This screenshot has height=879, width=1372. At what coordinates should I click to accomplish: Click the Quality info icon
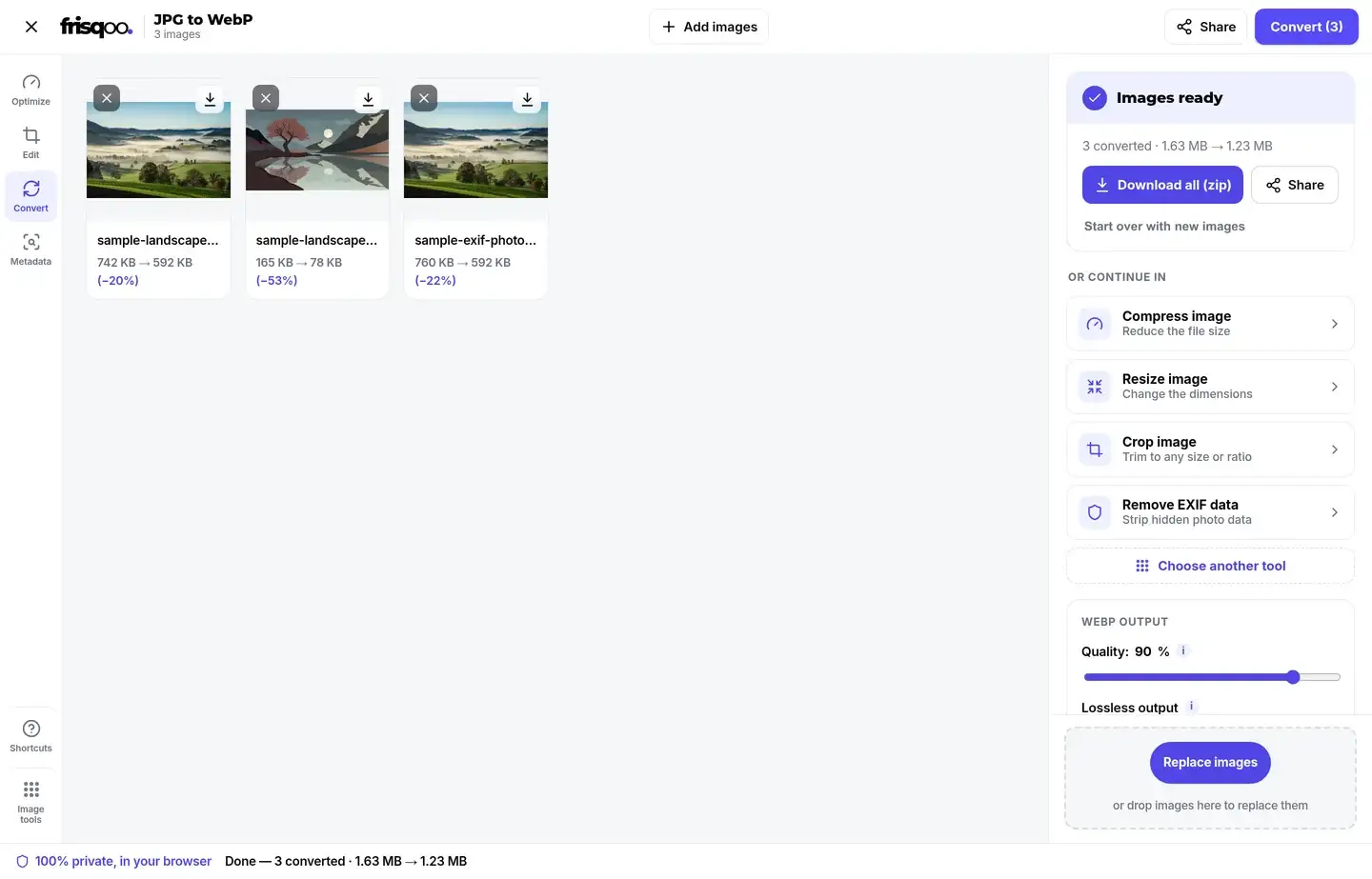1183,650
